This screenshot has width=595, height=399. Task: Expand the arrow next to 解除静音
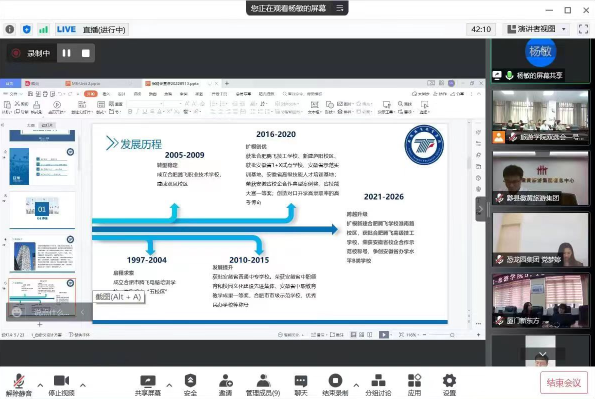[x=40, y=385]
